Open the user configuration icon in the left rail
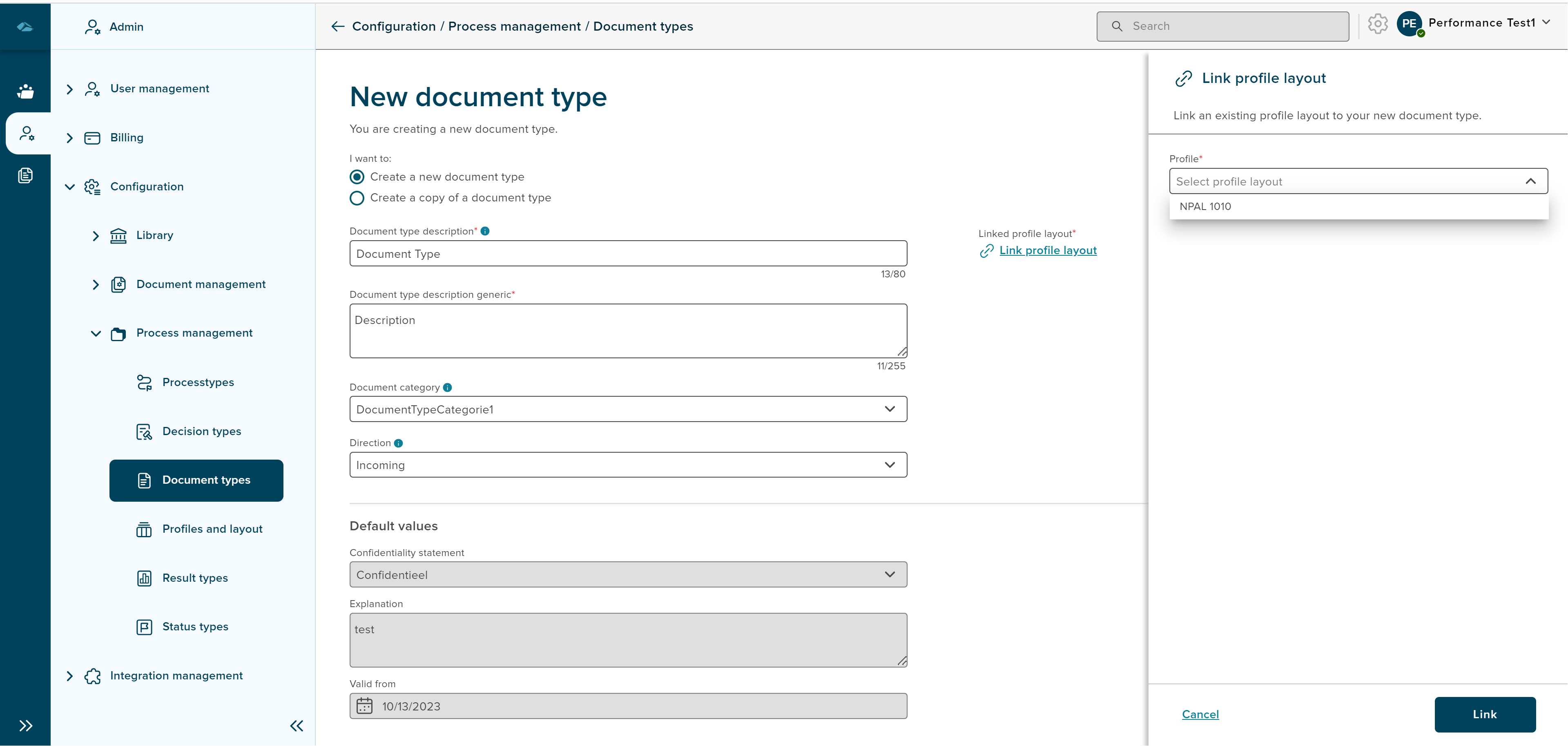Image resolution: width=1568 pixels, height=746 pixels. tap(26, 133)
